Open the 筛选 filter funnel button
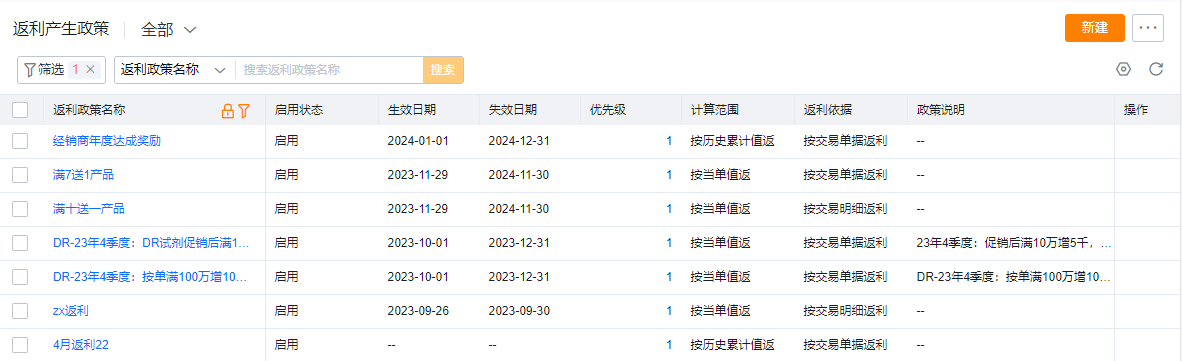The image size is (1182, 361). [44, 69]
